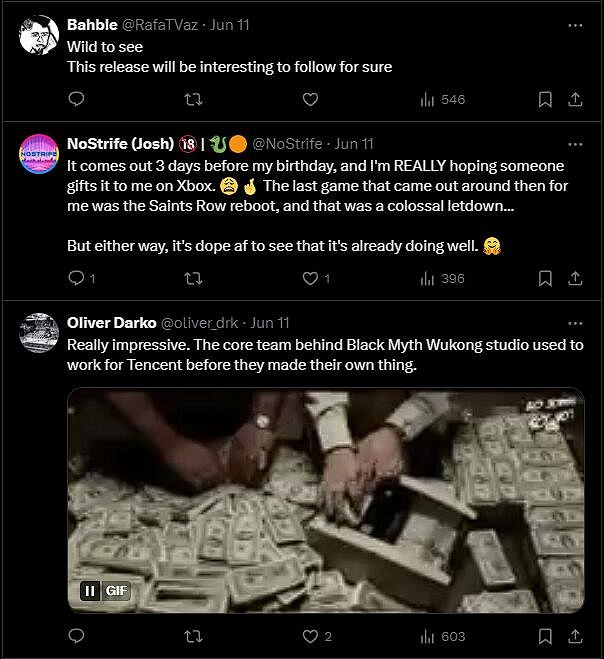Screen dimensions: 604x659
Task: Open more options on NoStrife's tweet
Action: (574, 144)
